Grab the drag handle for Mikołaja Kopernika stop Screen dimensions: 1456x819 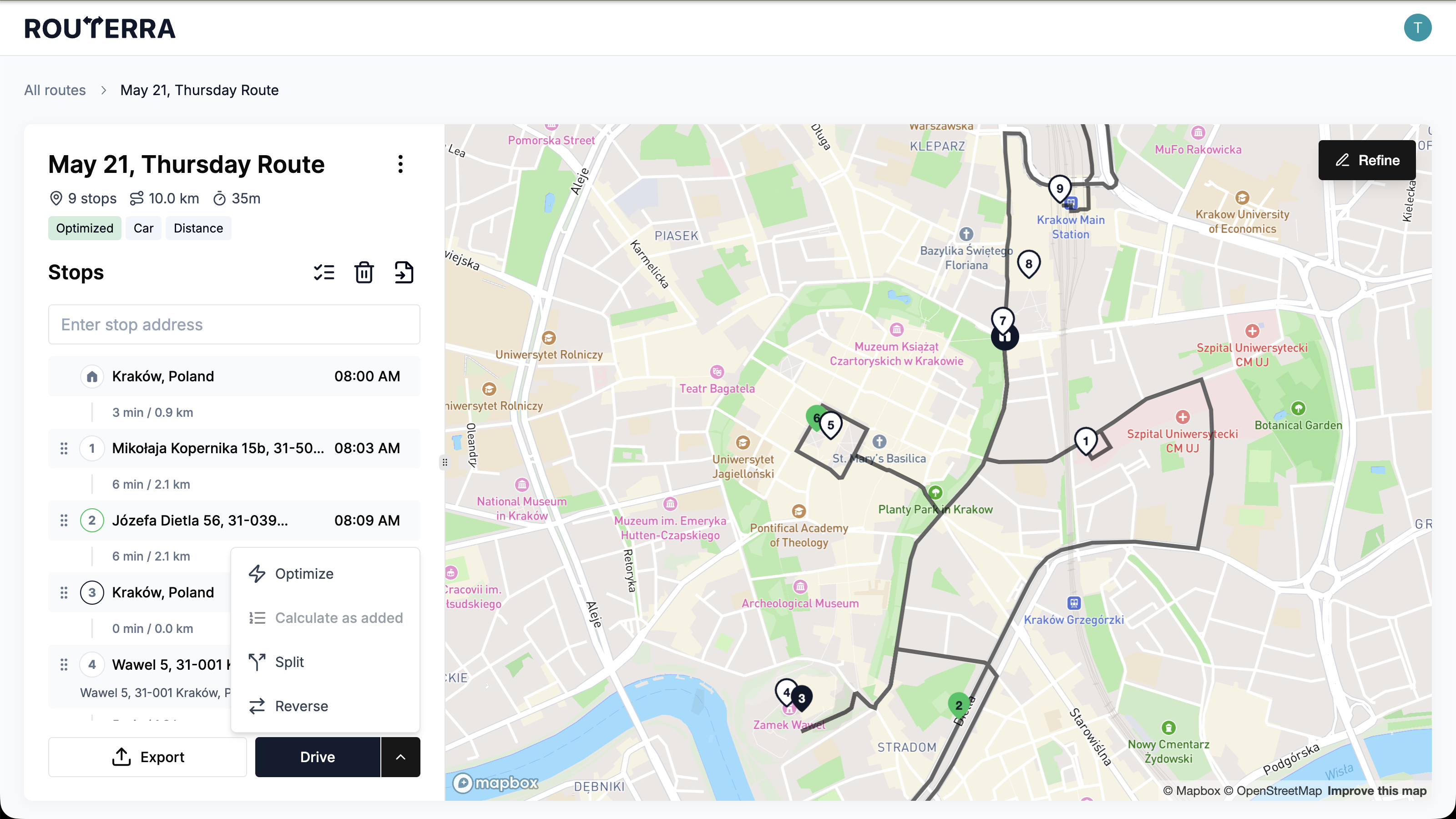pyautogui.click(x=64, y=448)
